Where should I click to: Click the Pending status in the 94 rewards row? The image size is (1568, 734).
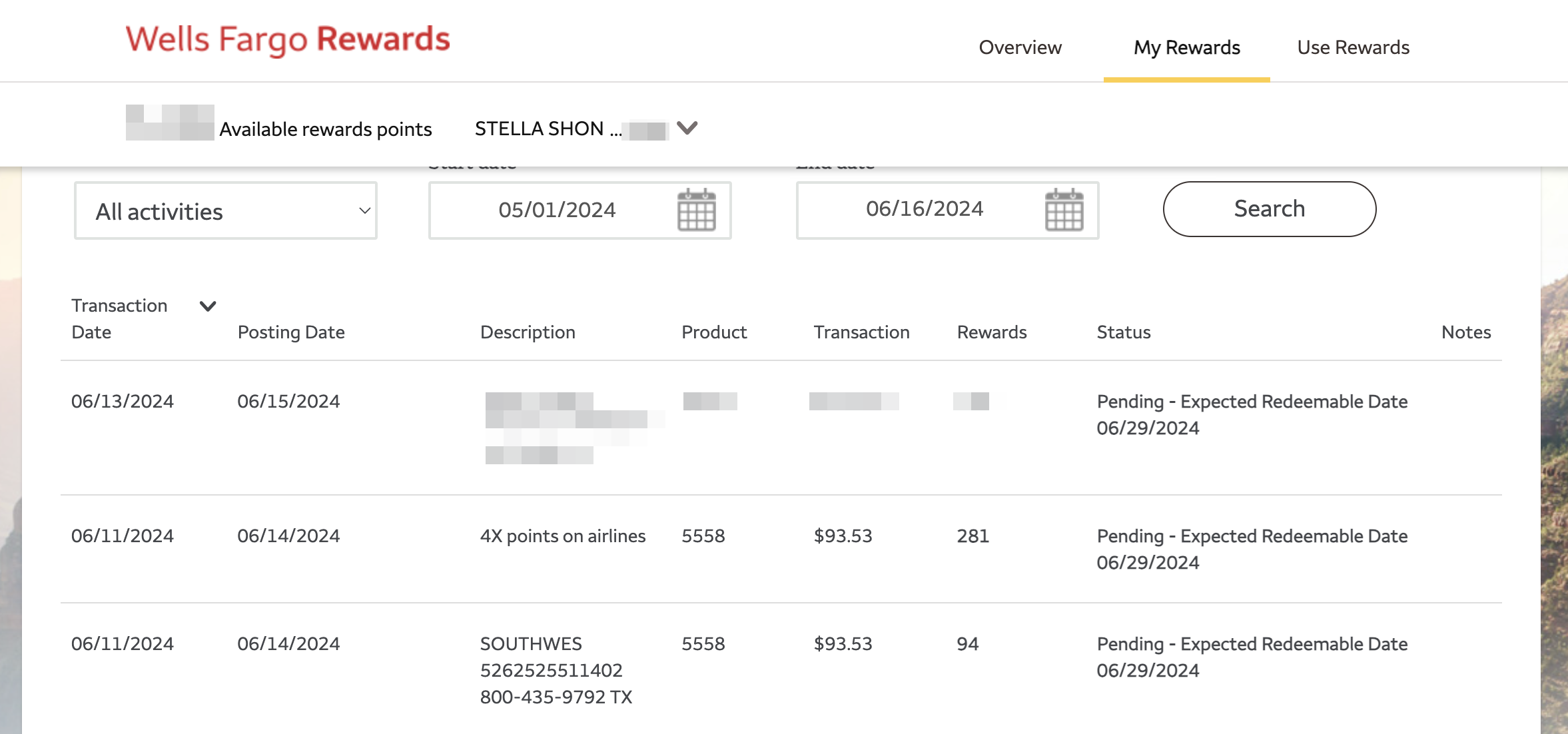1252,657
